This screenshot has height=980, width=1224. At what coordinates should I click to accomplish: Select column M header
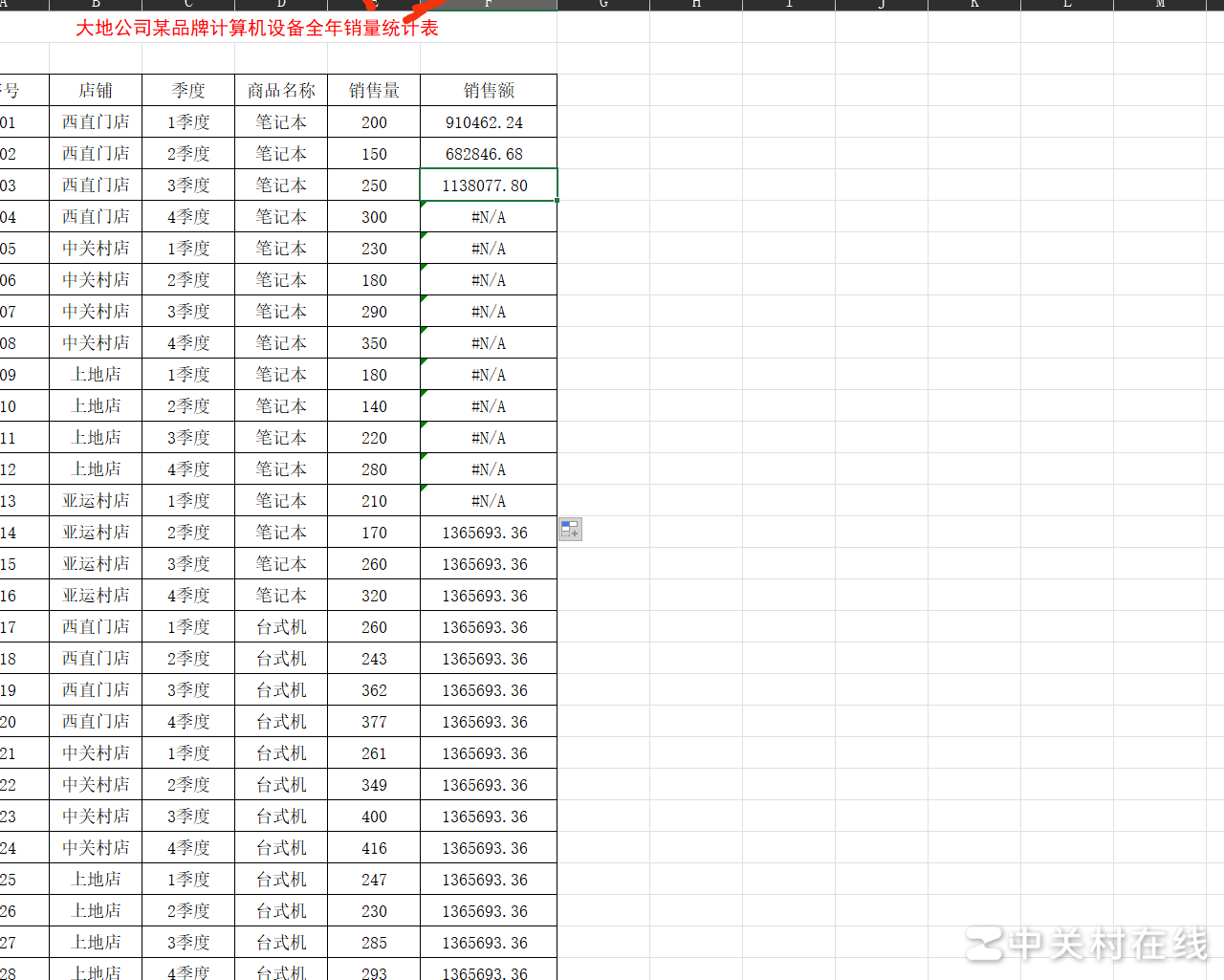1160,5
